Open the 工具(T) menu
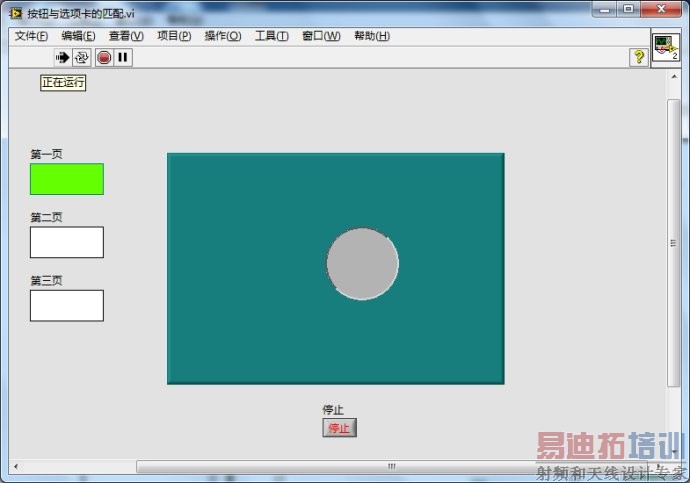690x483 pixels. [272, 36]
